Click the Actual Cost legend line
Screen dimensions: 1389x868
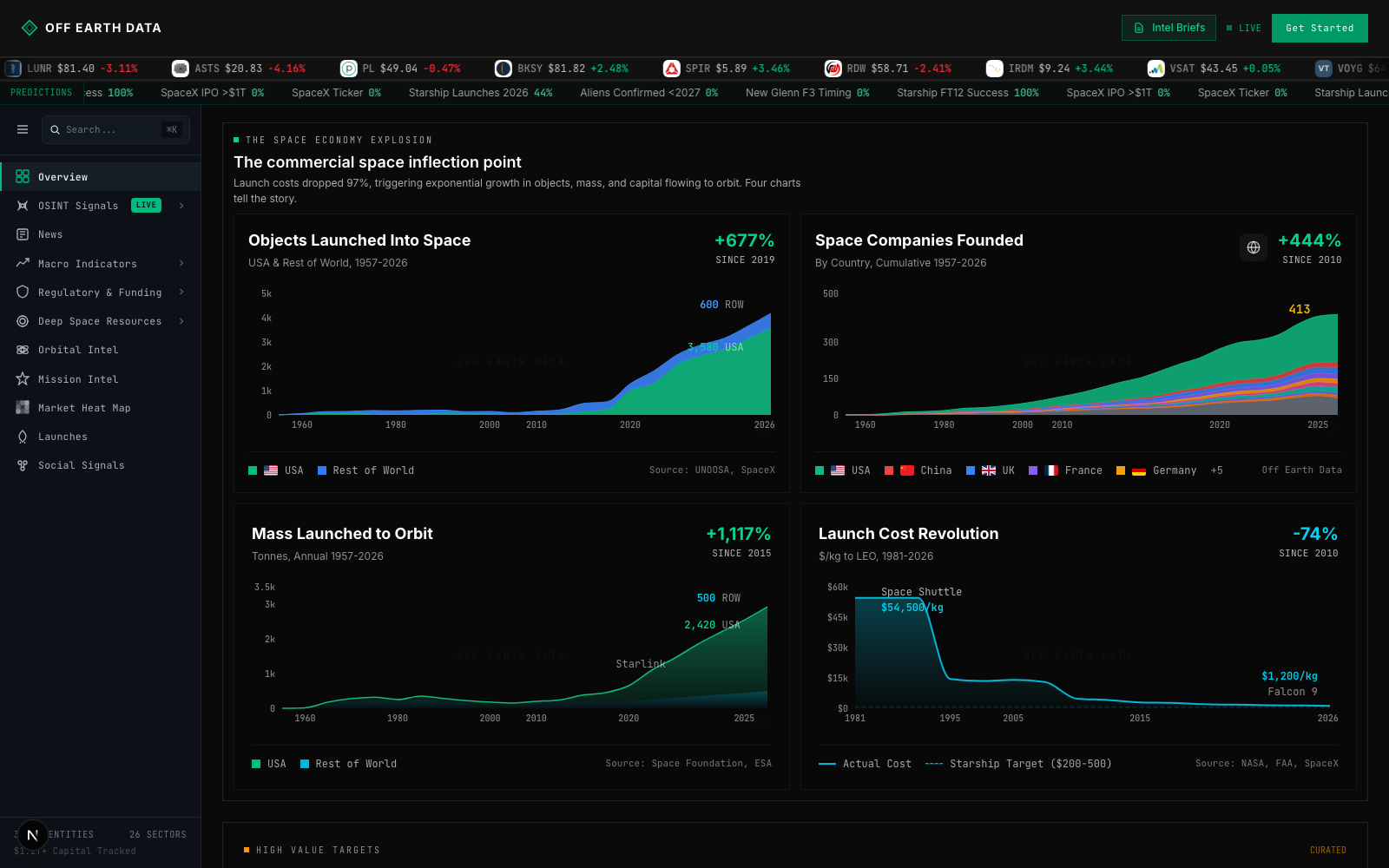click(865, 764)
